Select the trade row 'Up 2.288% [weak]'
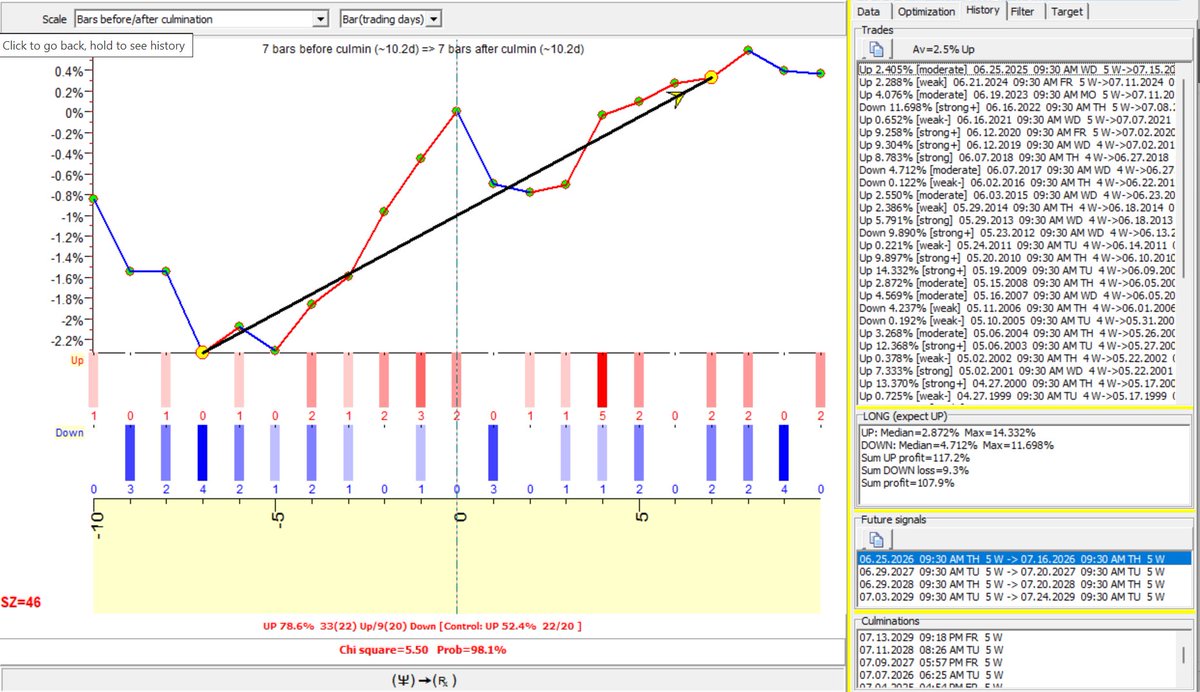The height and width of the screenshot is (692, 1200). click(x=1016, y=80)
